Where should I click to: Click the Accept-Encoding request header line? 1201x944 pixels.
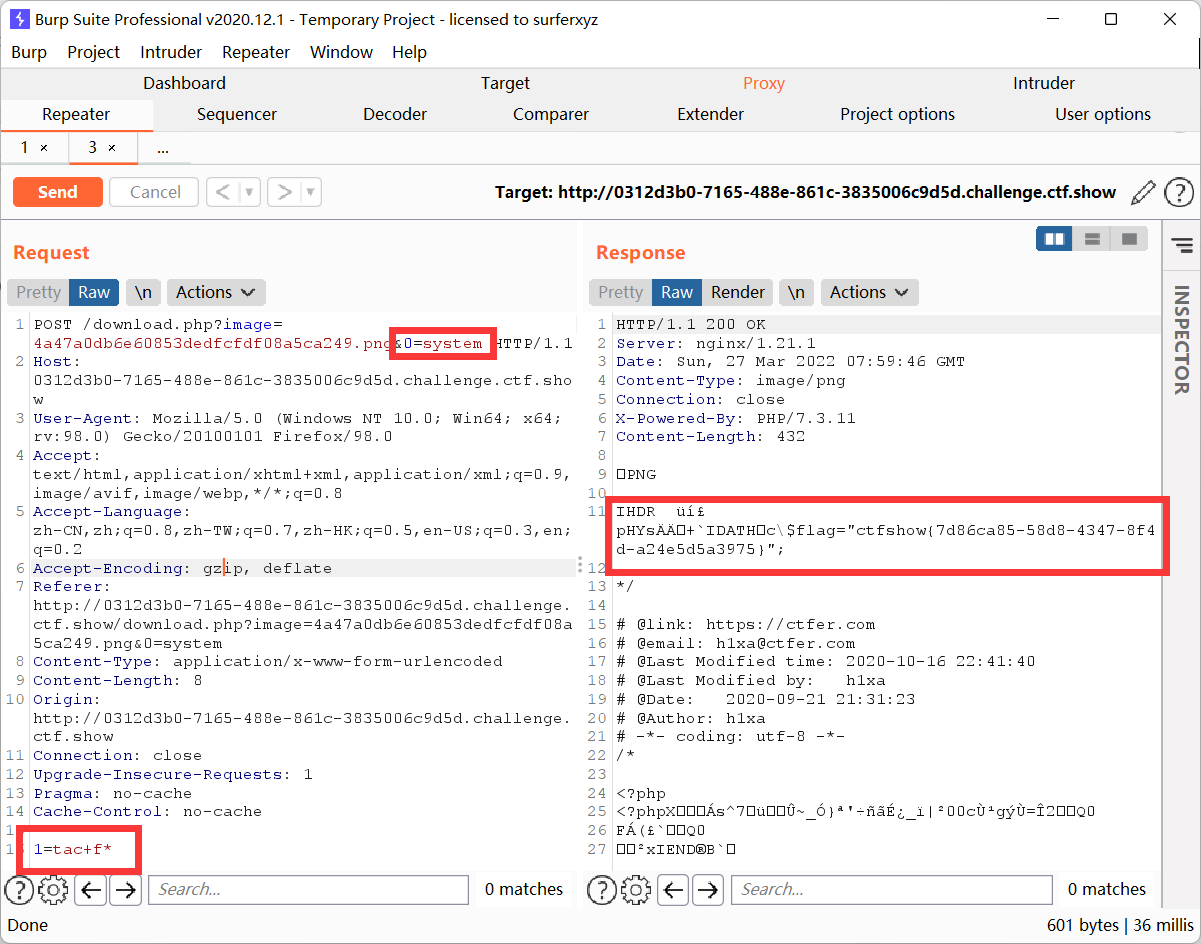[x=182, y=568]
